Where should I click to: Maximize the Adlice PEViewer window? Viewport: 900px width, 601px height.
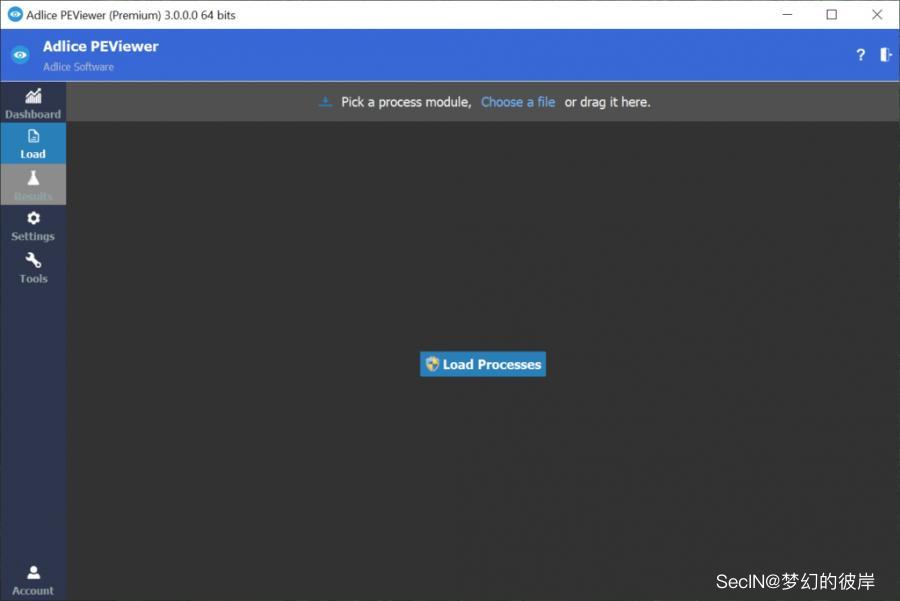(832, 14)
